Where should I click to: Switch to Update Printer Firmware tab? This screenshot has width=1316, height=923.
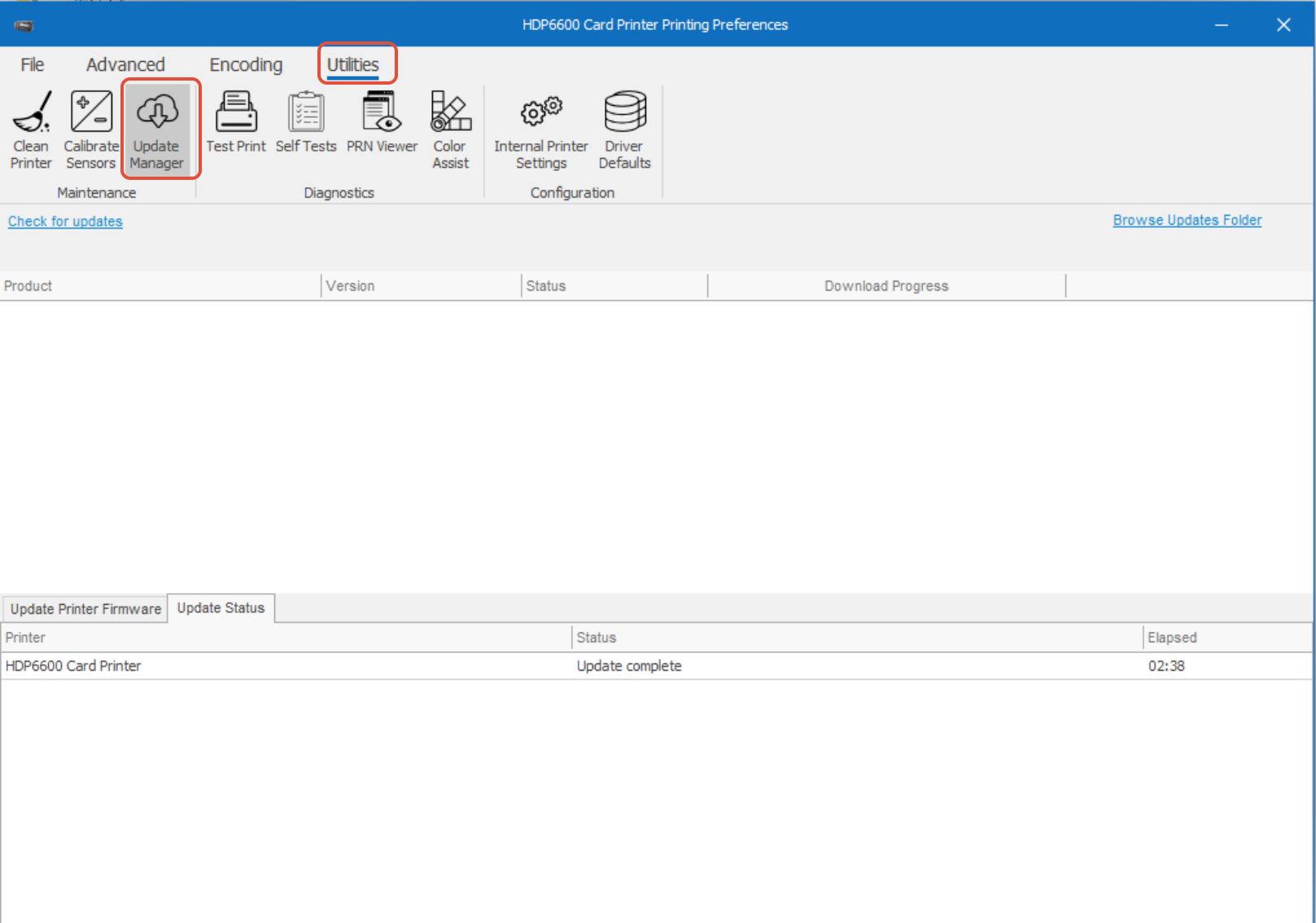[85, 609]
